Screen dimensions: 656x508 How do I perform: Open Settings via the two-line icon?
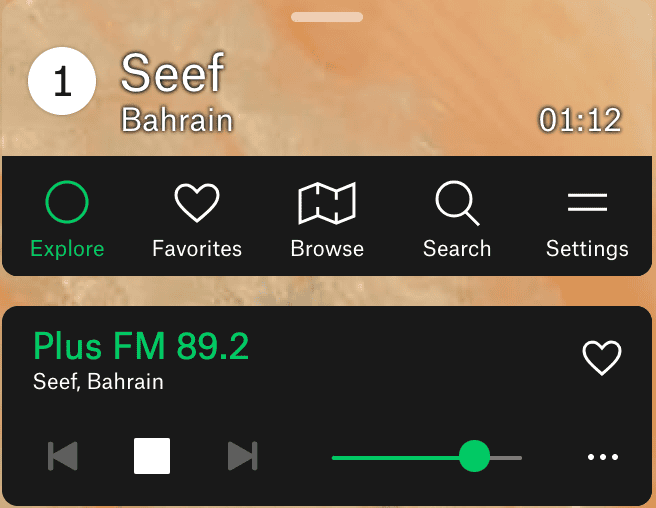coord(587,202)
